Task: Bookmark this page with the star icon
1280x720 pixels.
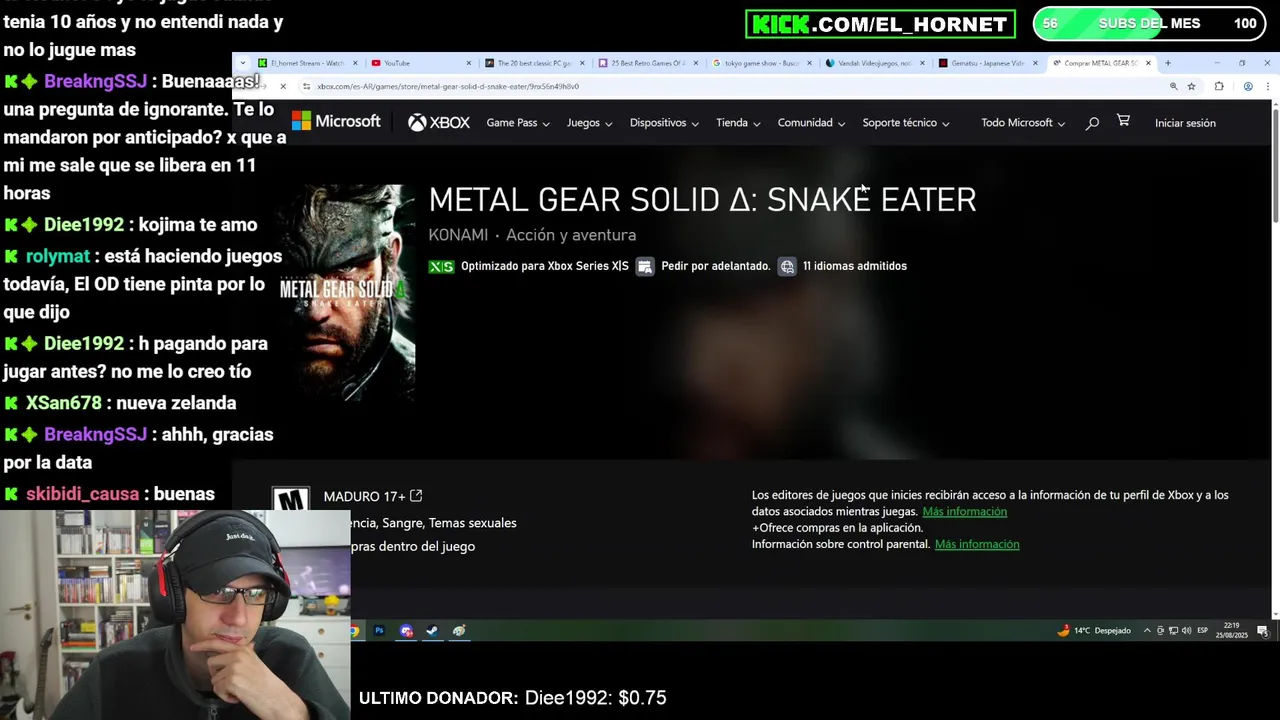Action: pos(1191,87)
